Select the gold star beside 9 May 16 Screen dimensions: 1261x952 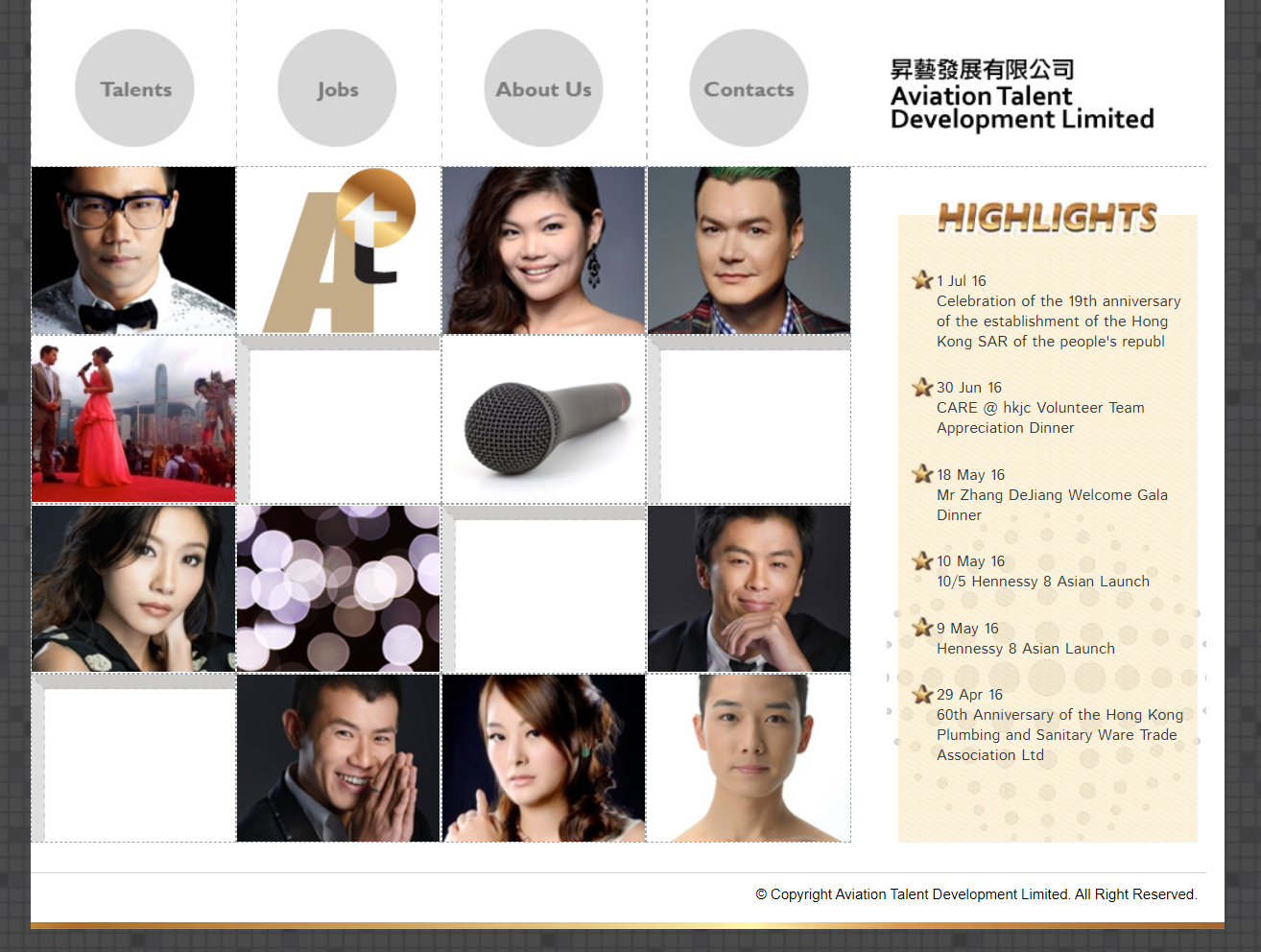[x=922, y=628]
